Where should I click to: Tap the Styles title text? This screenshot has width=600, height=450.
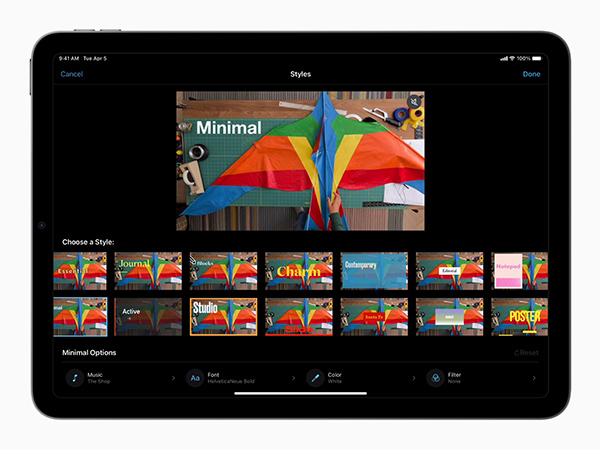tap(300, 74)
